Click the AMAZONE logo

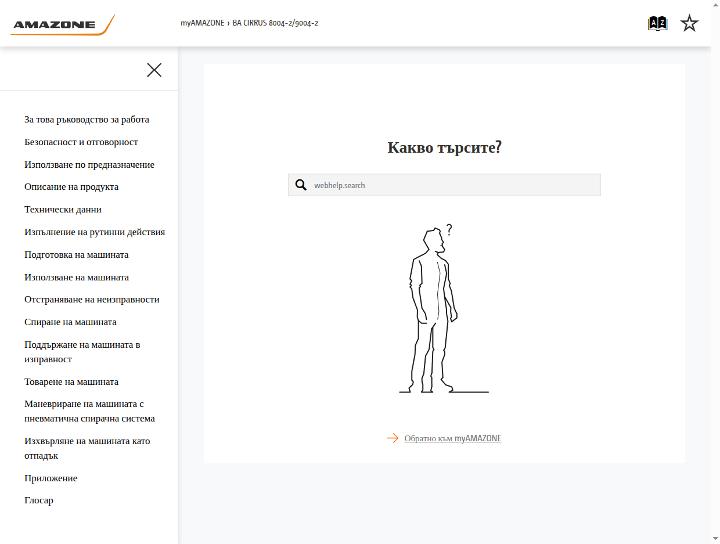pos(62,25)
